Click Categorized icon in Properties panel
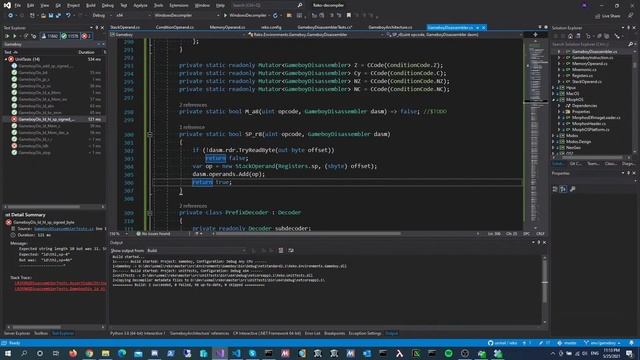 pos(556,189)
